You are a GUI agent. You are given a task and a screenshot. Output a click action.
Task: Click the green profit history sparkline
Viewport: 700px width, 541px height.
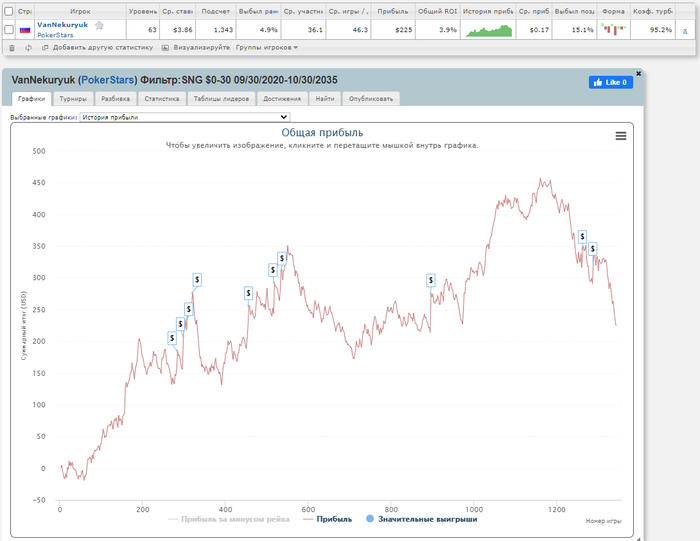(488, 30)
